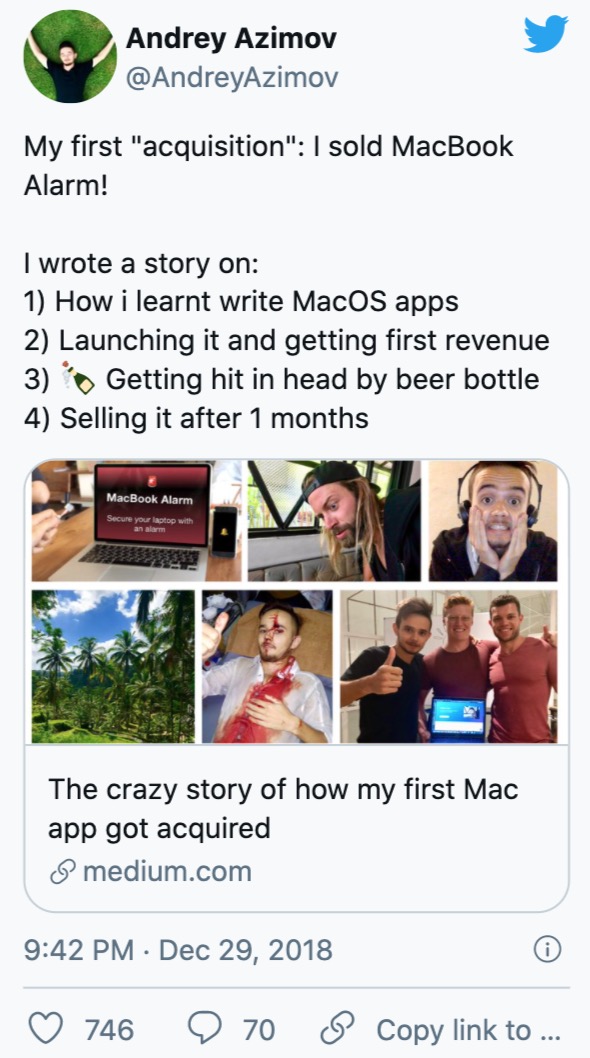The width and height of the screenshot is (590, 1058).
Task: Open the three men with laptop photo
Action: [x=449, y=667]
